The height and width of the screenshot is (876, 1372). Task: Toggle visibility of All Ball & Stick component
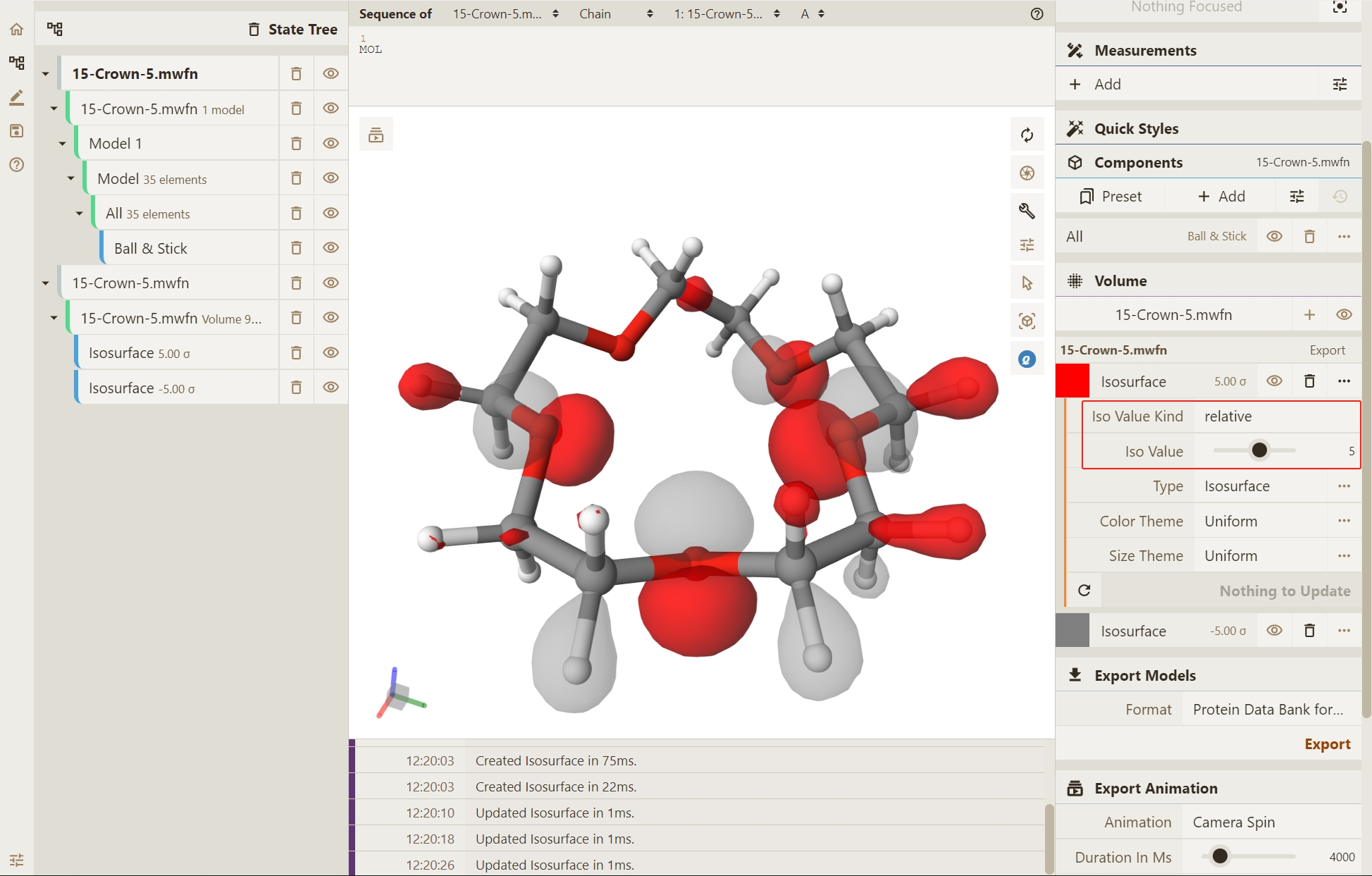[1273, 237]
